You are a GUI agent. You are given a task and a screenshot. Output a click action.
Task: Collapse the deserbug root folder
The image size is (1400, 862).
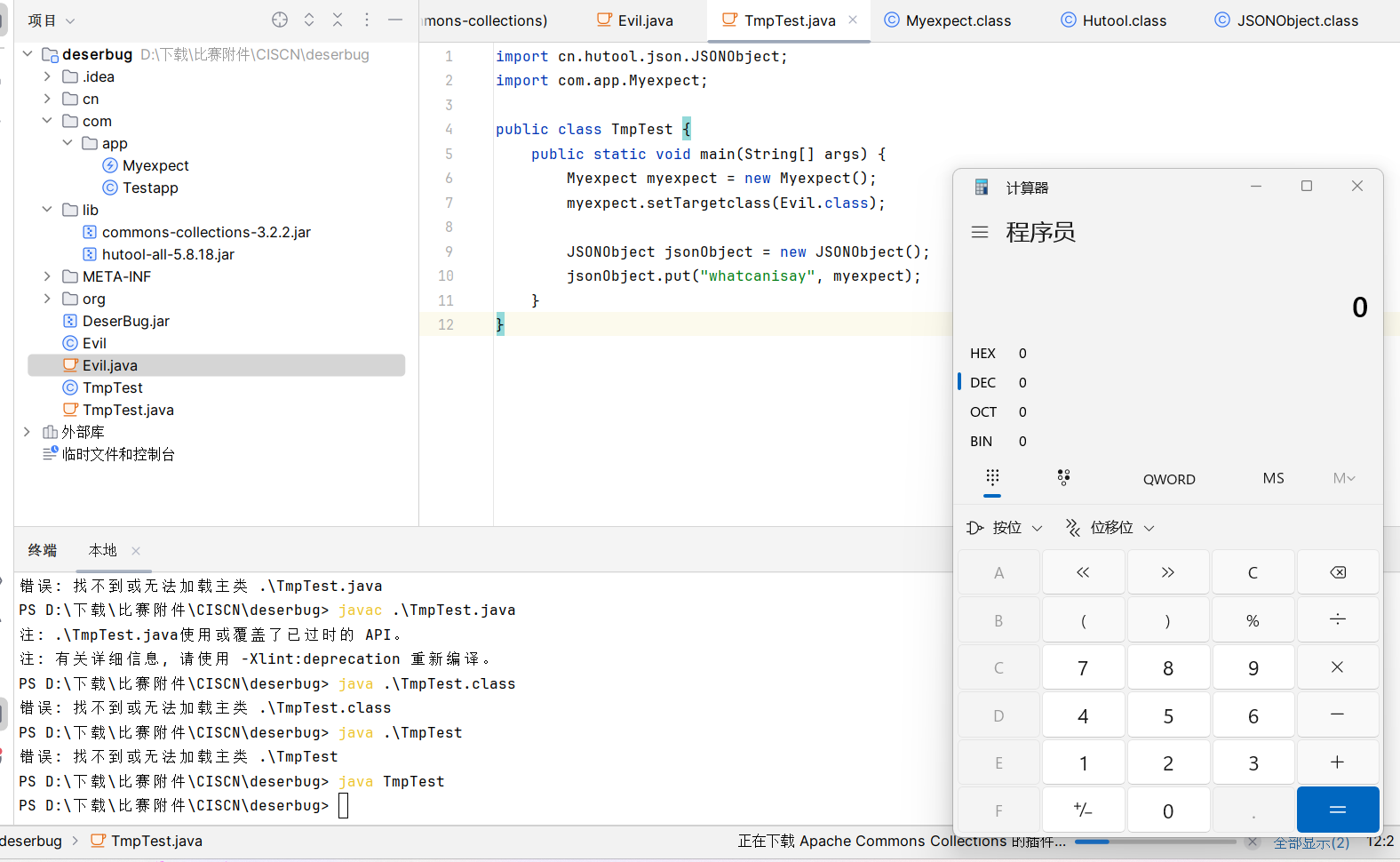(28, 54)
